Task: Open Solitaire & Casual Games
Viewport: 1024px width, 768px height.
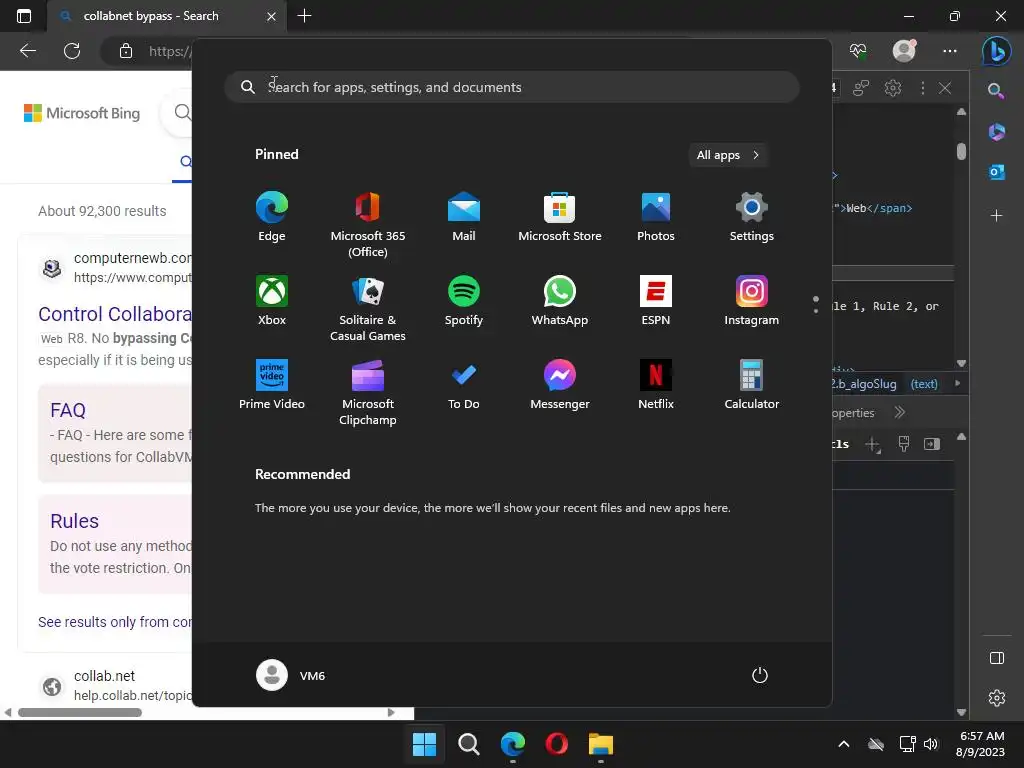Action: [x=368, y=309]
